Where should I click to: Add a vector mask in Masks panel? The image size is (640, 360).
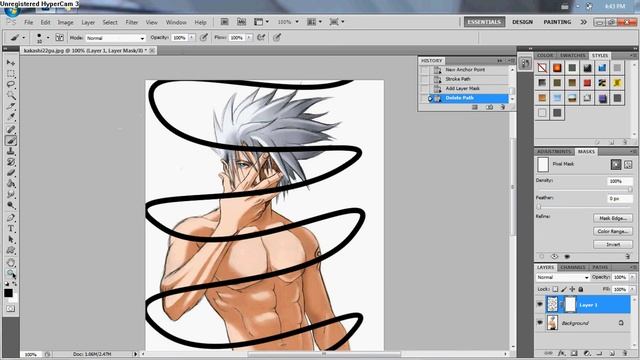(628, 164)
